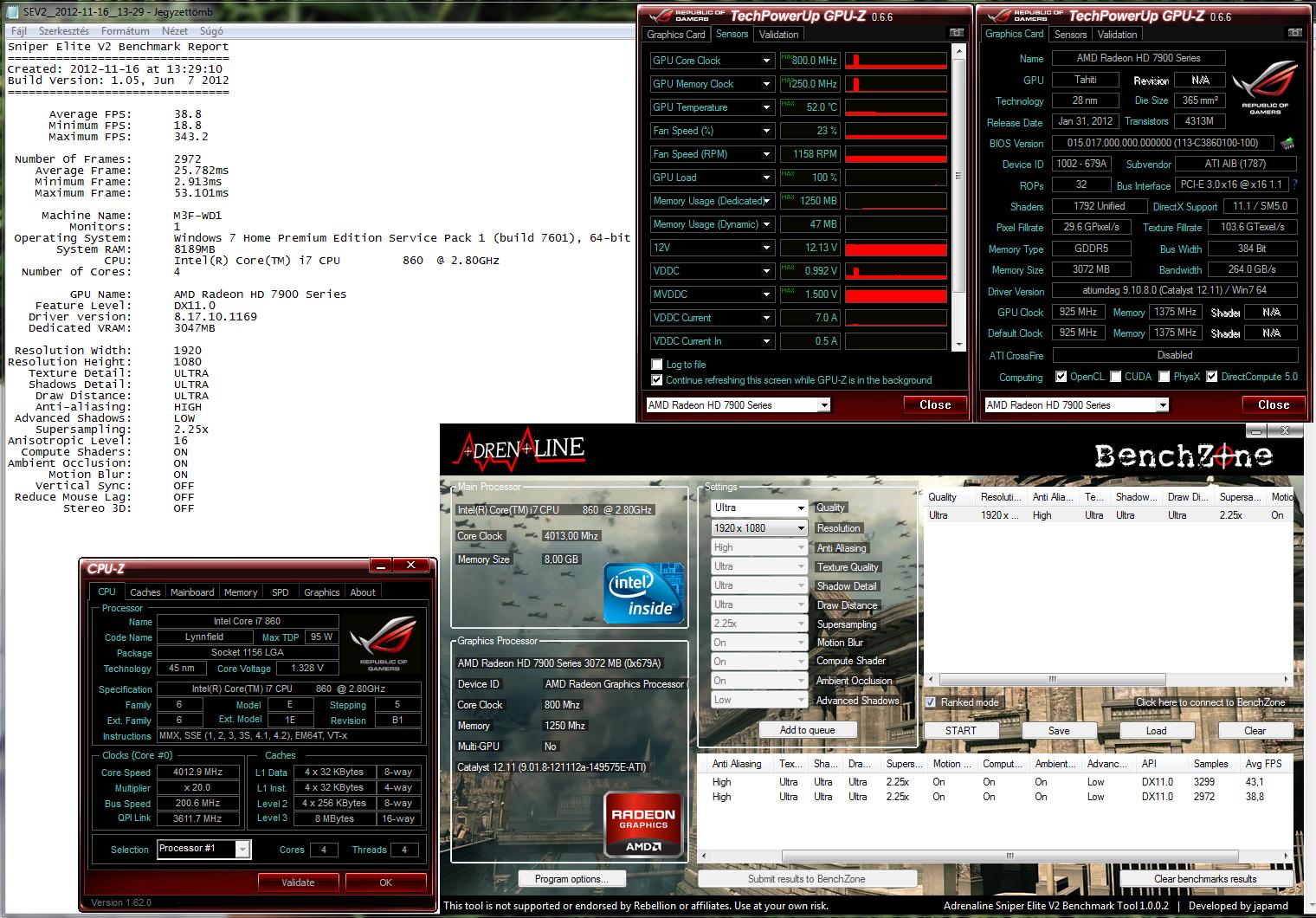1316x918 pixels.
Task: Click the Adrenaline logo in the benchmark tool
Action: [518, 449]
